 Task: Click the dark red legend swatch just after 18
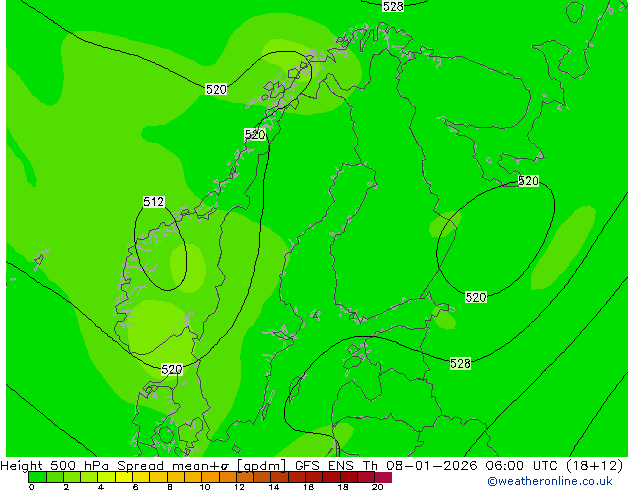349,477
